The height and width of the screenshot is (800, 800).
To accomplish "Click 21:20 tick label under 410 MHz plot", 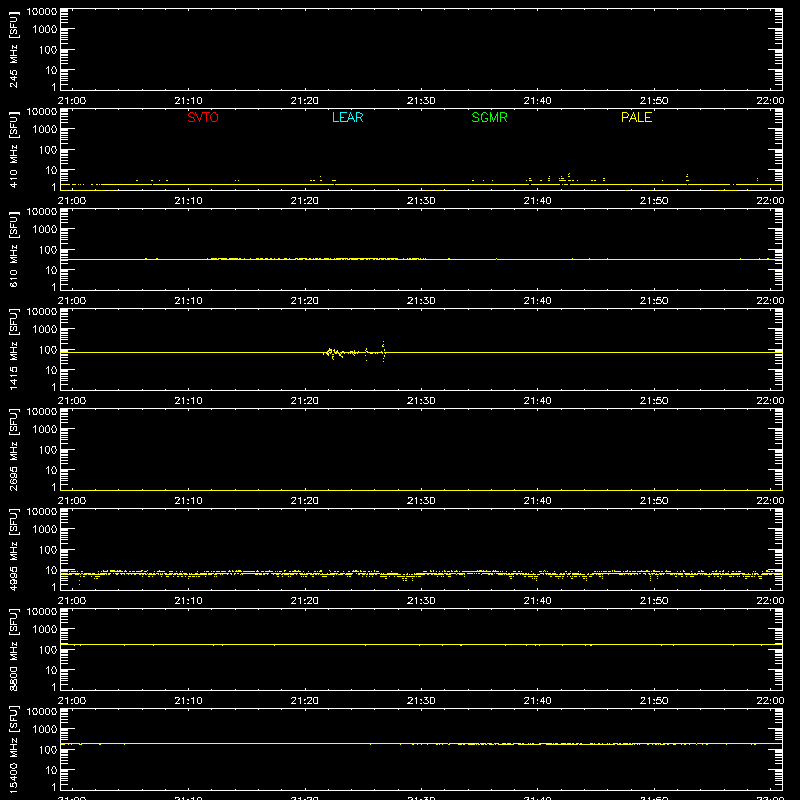I will (x=305, y=201).
